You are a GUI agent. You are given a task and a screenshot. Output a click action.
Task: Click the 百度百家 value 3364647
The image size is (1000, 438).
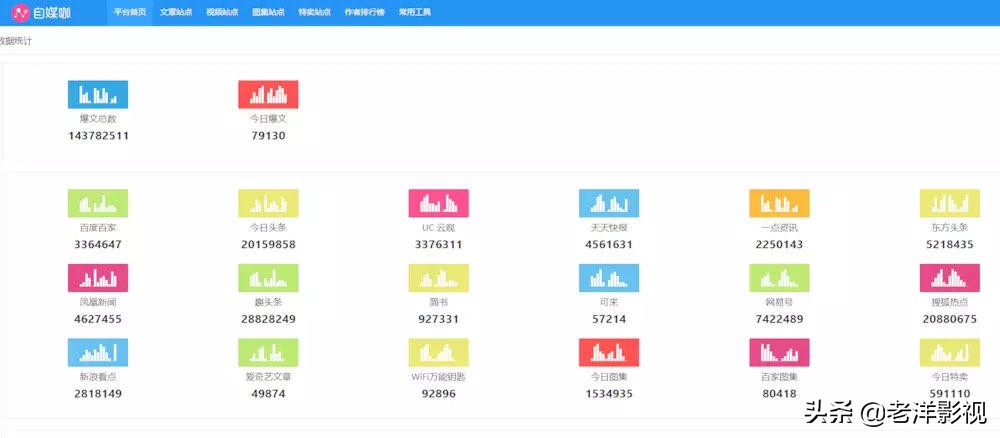[x=98, y=244]
